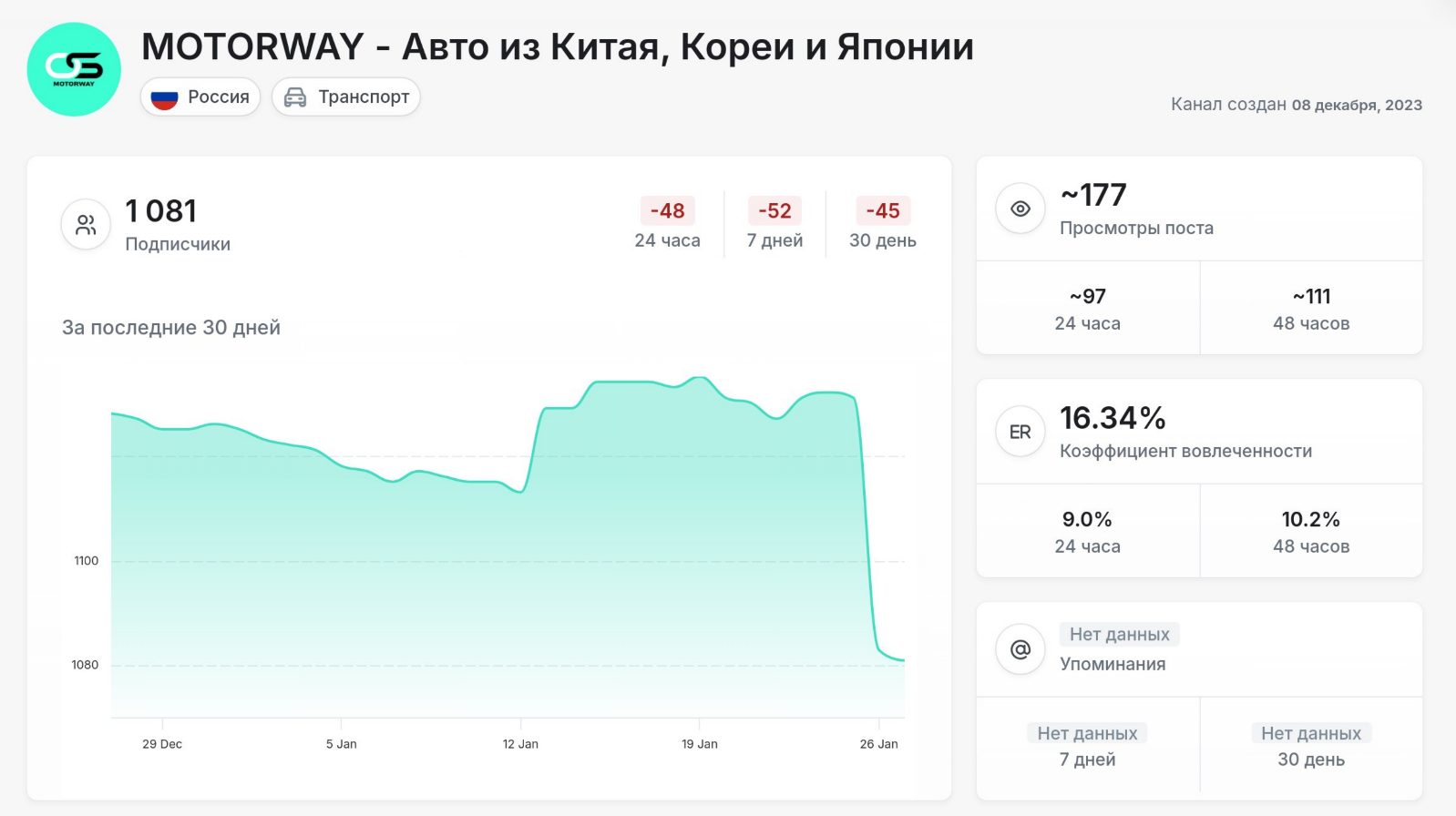Click the Russian flag icon
Viewport: 1456px width, 816px height.
pyautogui.click(x=164, y=97)
